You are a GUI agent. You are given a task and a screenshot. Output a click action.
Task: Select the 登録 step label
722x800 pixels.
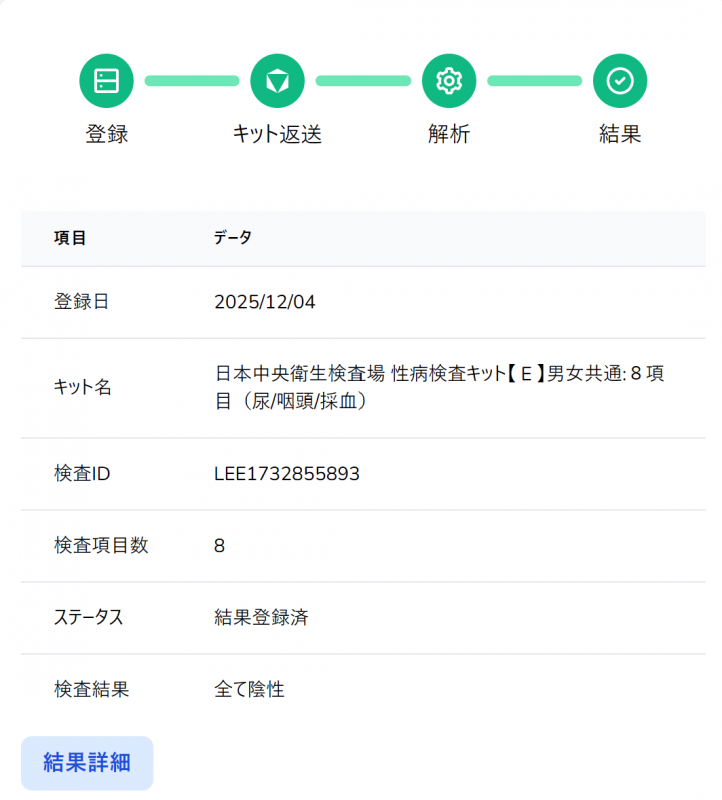tap(106, 134)
